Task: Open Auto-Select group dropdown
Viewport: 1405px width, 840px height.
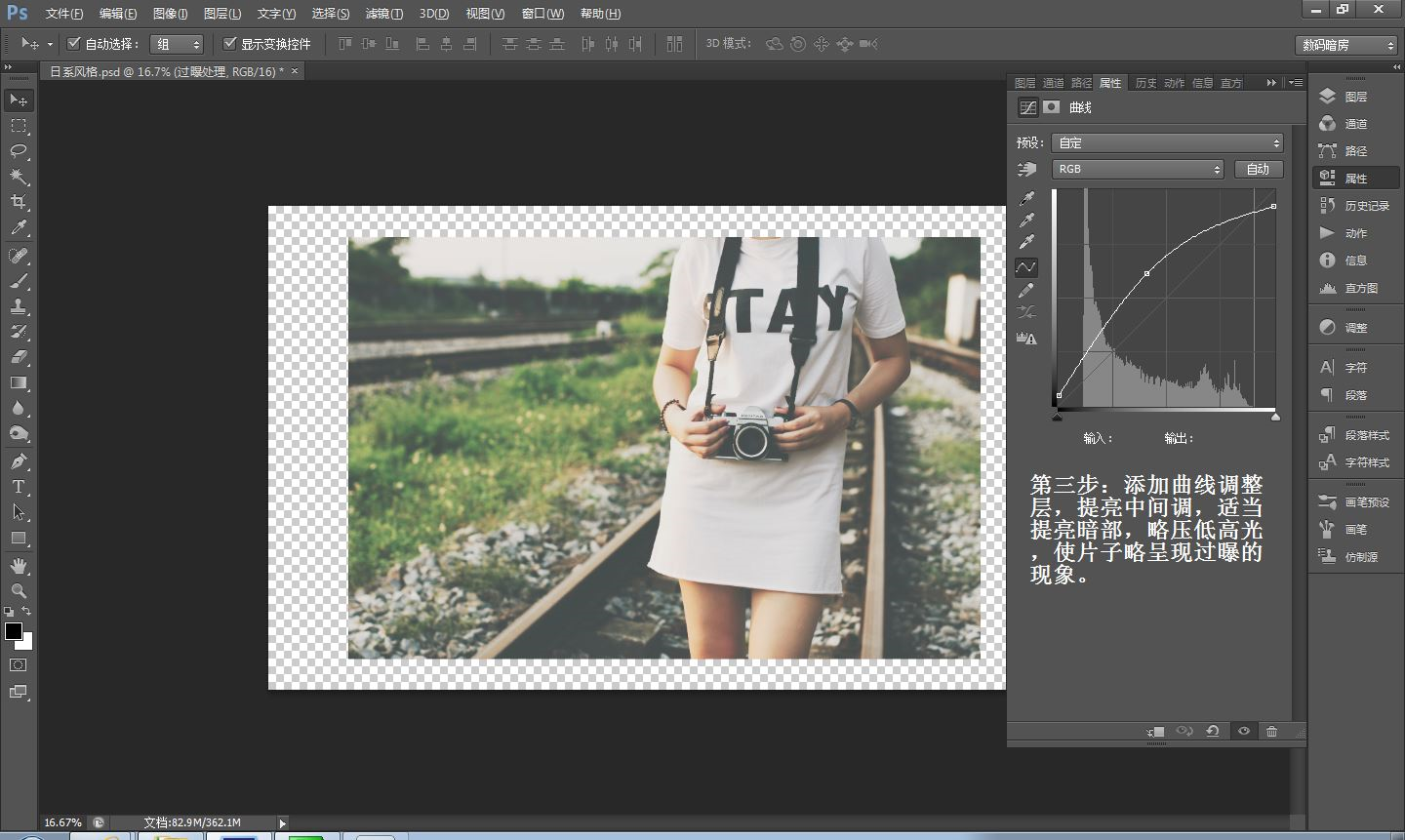Action: [x=177, y=44]
